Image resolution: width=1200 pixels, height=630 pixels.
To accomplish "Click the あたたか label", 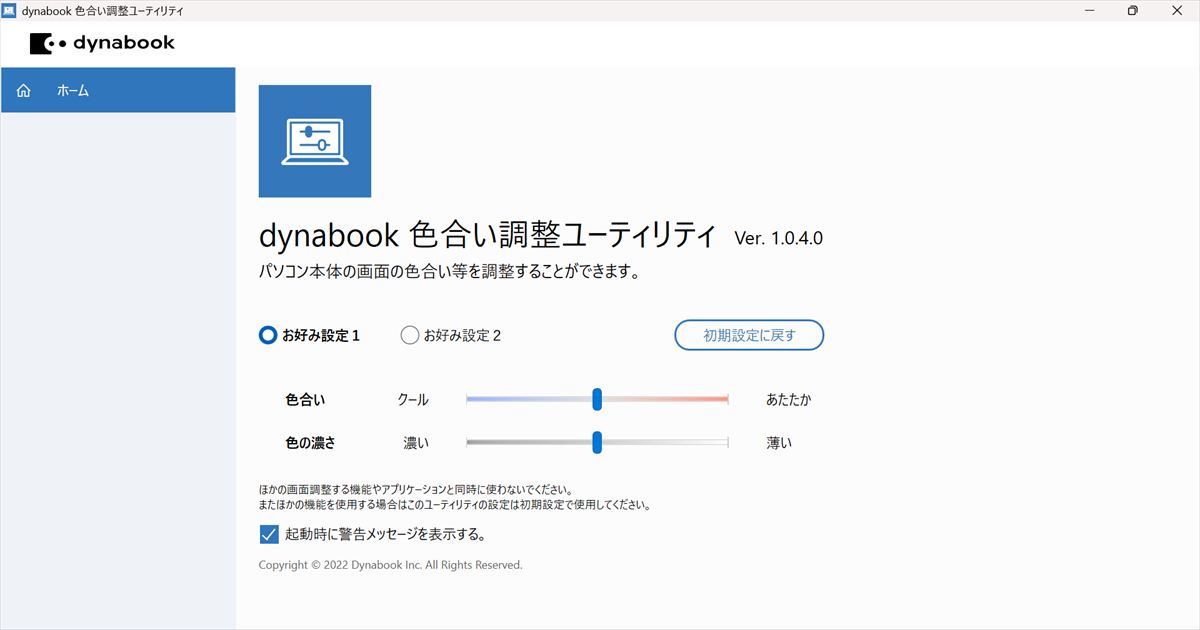I will [789, 399].
